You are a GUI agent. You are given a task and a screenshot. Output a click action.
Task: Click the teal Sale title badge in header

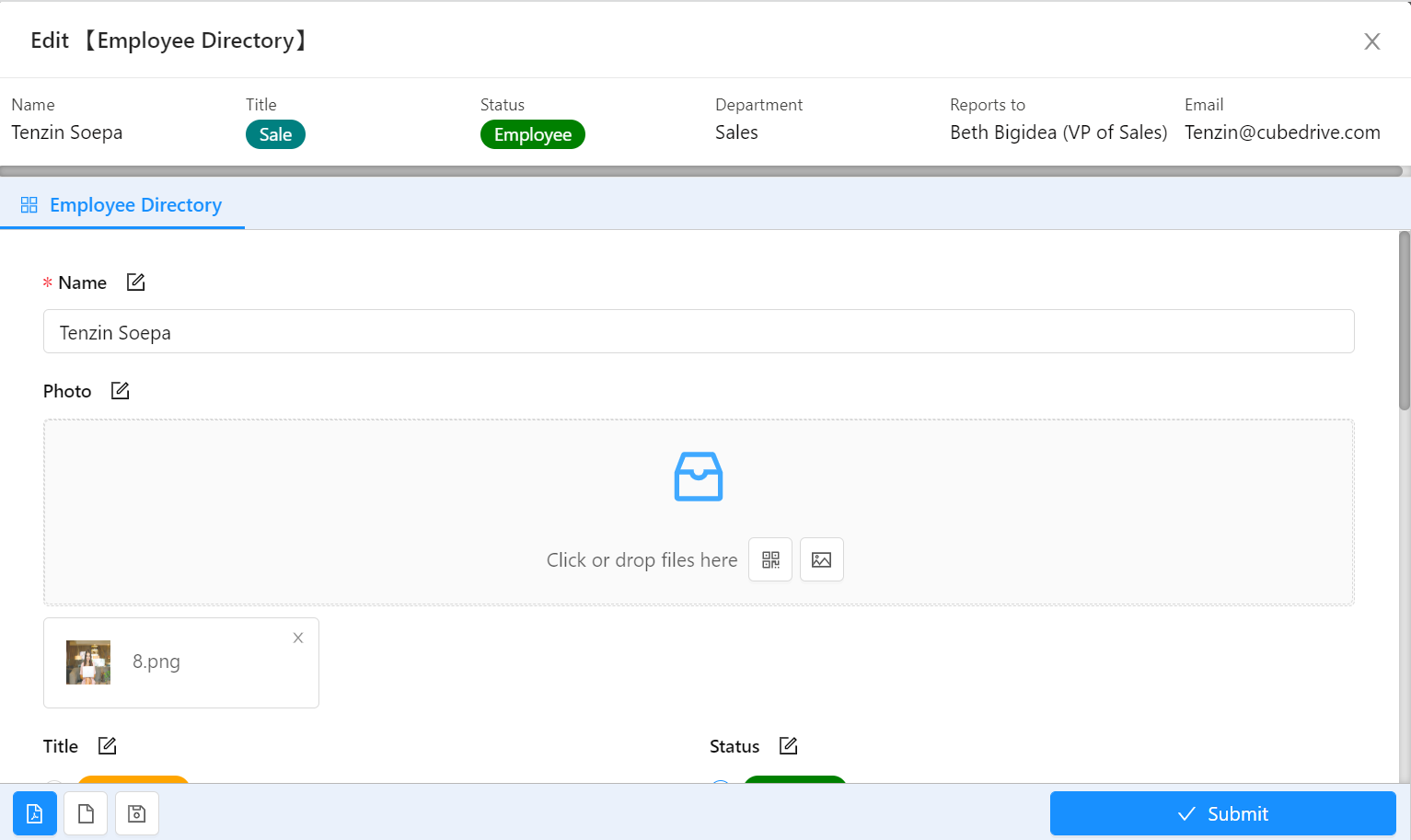(275, 134)
